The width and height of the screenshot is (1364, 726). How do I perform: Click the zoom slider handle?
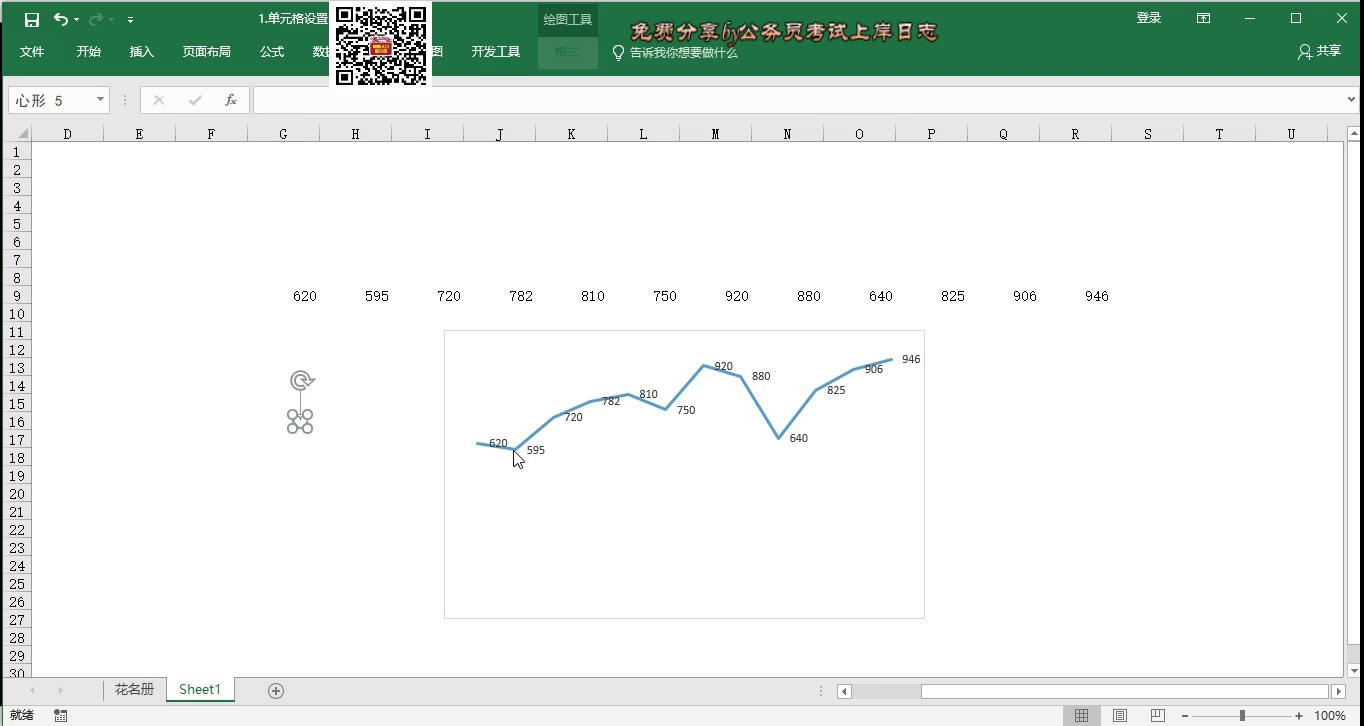click(1242, 716)
